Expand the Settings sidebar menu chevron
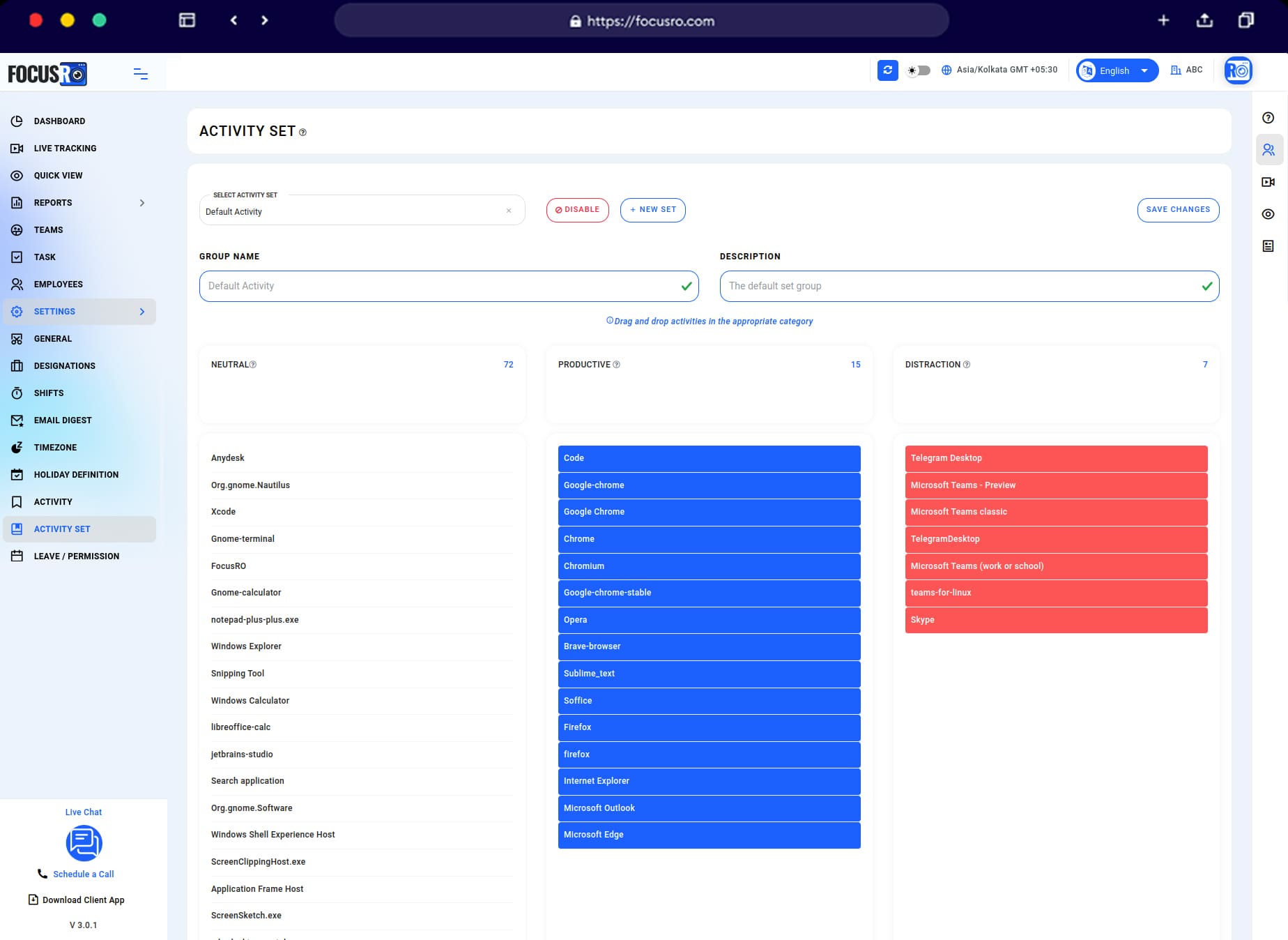 142,312
